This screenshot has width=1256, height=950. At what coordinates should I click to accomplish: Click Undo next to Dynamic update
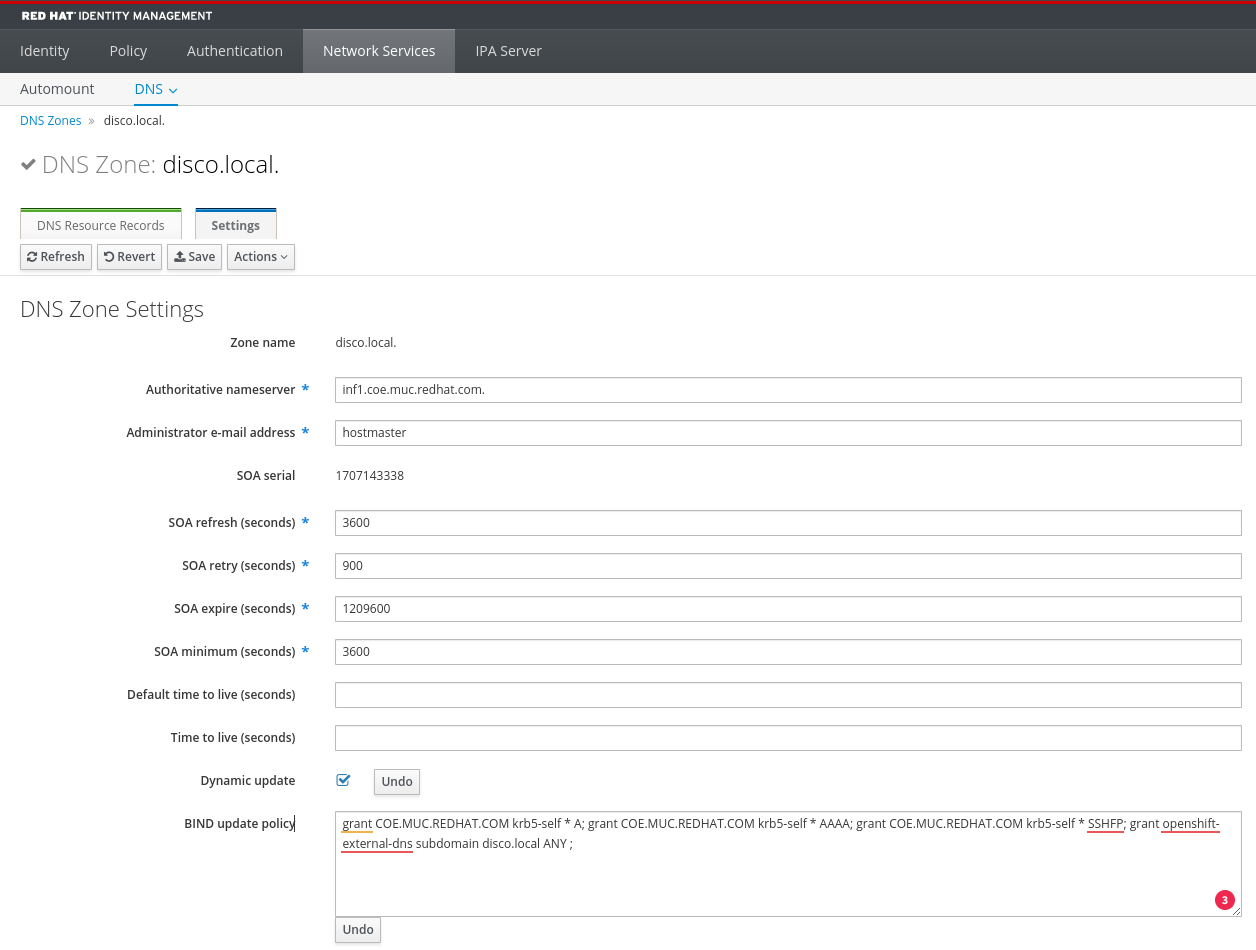[396, 781]
